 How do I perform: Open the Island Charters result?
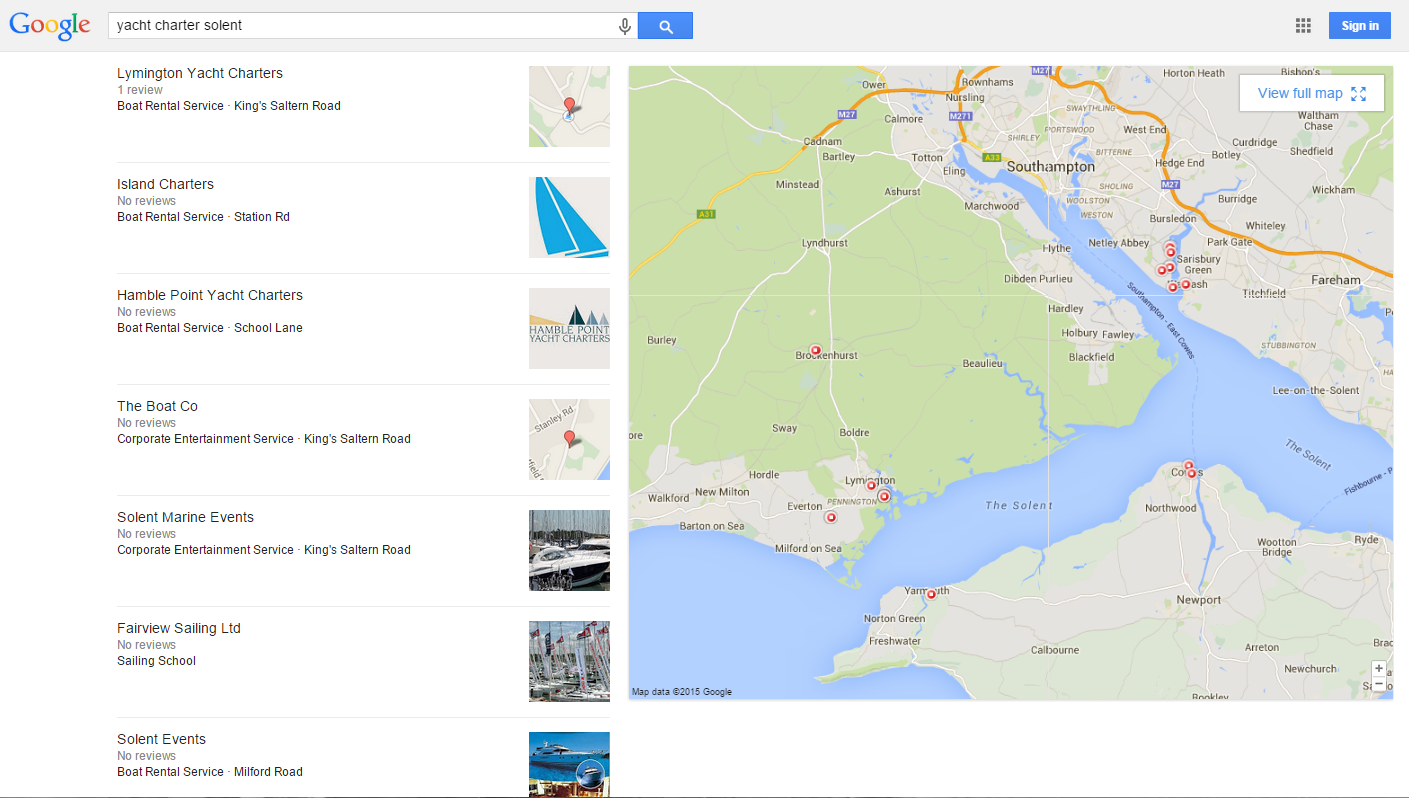[x=165, y=184]
